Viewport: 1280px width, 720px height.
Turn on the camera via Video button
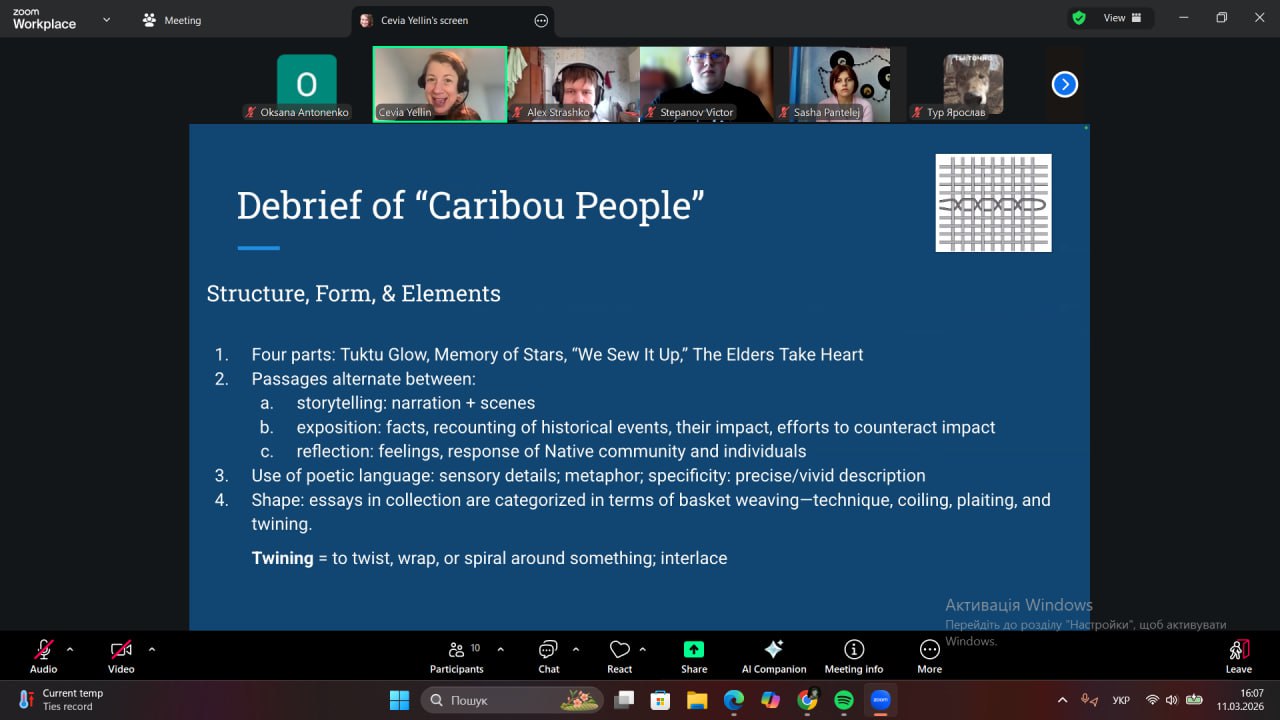pos(121,656)
